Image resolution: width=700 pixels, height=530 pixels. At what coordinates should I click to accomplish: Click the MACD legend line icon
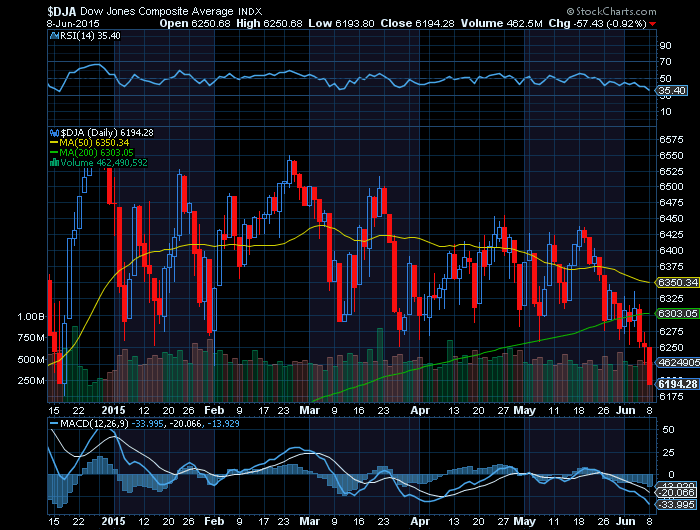point(54,423)
